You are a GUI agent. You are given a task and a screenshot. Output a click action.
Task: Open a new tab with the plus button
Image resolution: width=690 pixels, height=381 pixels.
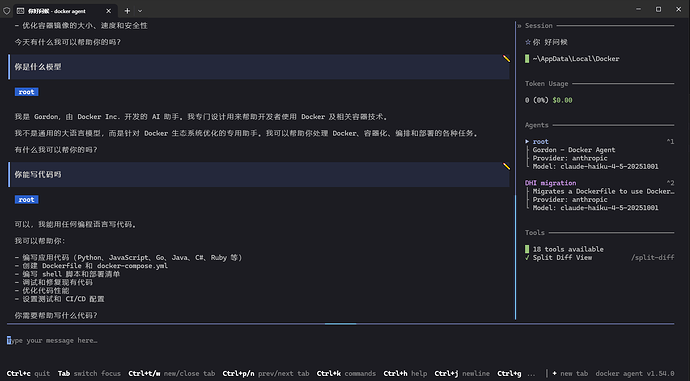point(127,11)
